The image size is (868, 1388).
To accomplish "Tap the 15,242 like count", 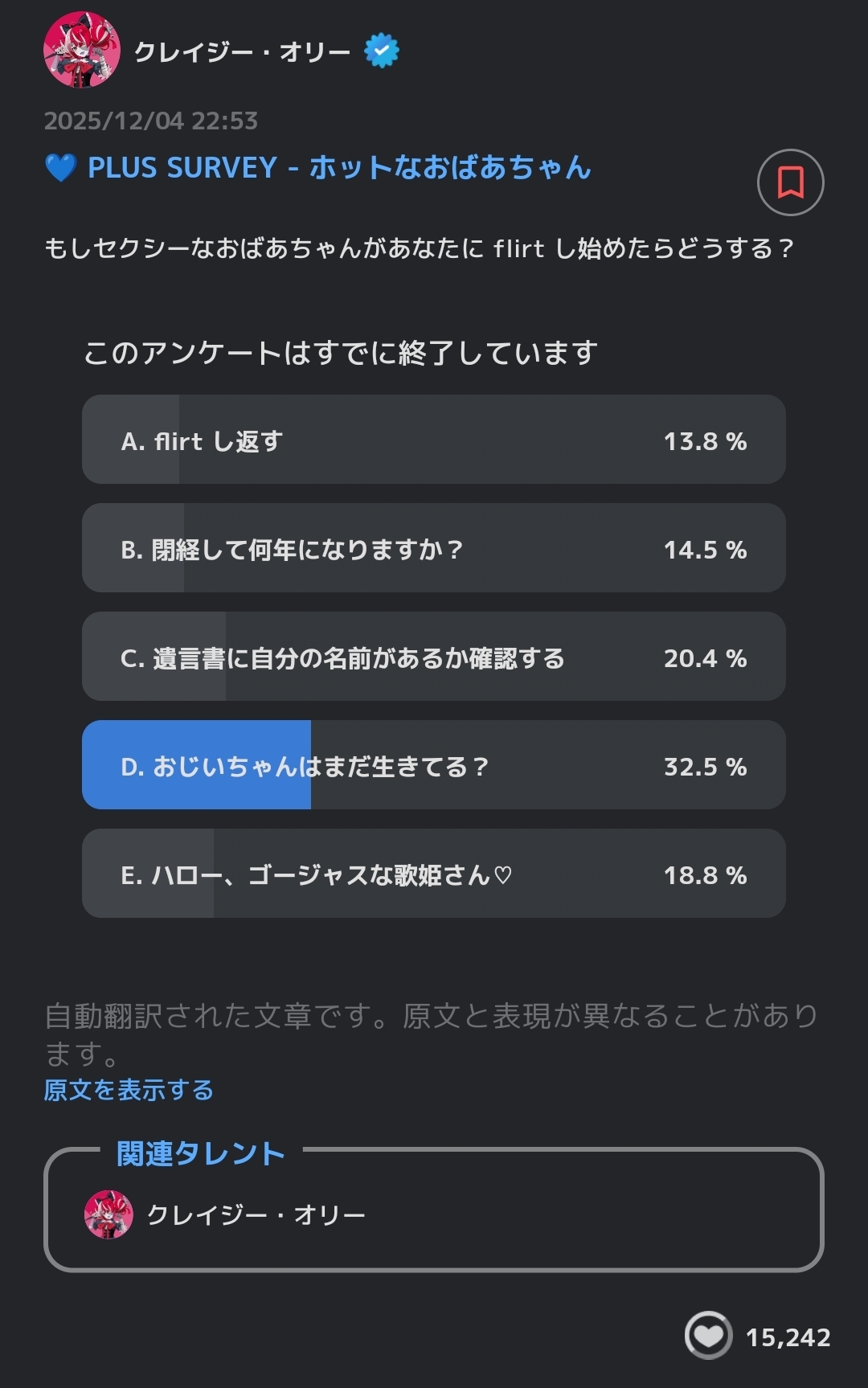I will click(788, 1337).
